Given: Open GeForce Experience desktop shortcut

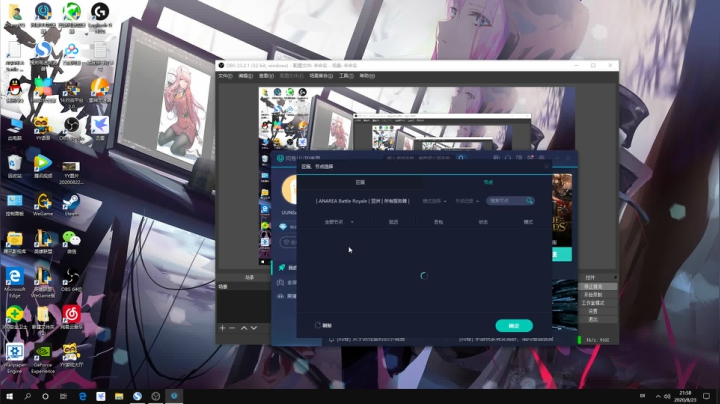Looking at the screenshot, I should click(x=43, y=356).
